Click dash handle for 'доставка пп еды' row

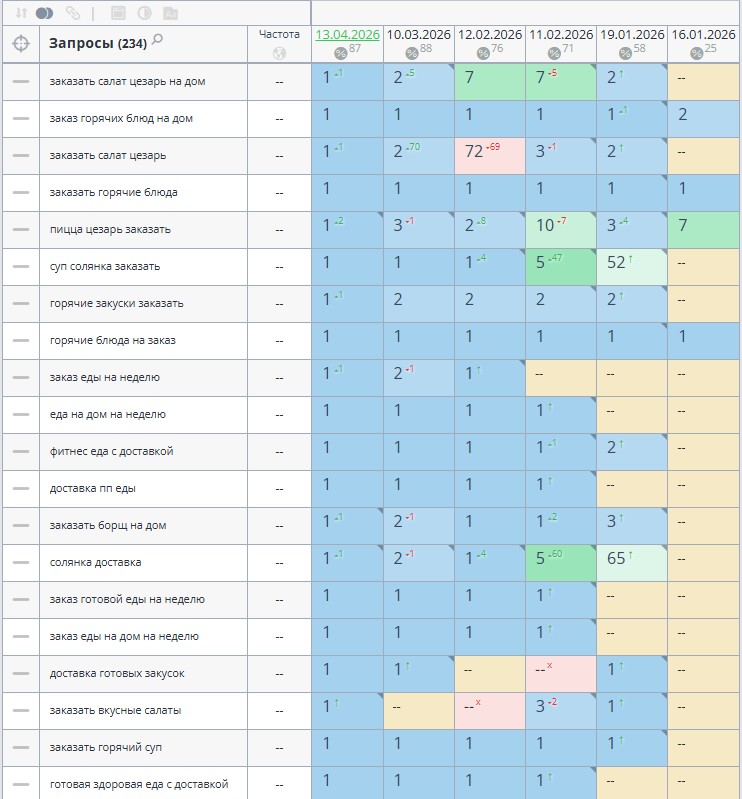[21, 488]
